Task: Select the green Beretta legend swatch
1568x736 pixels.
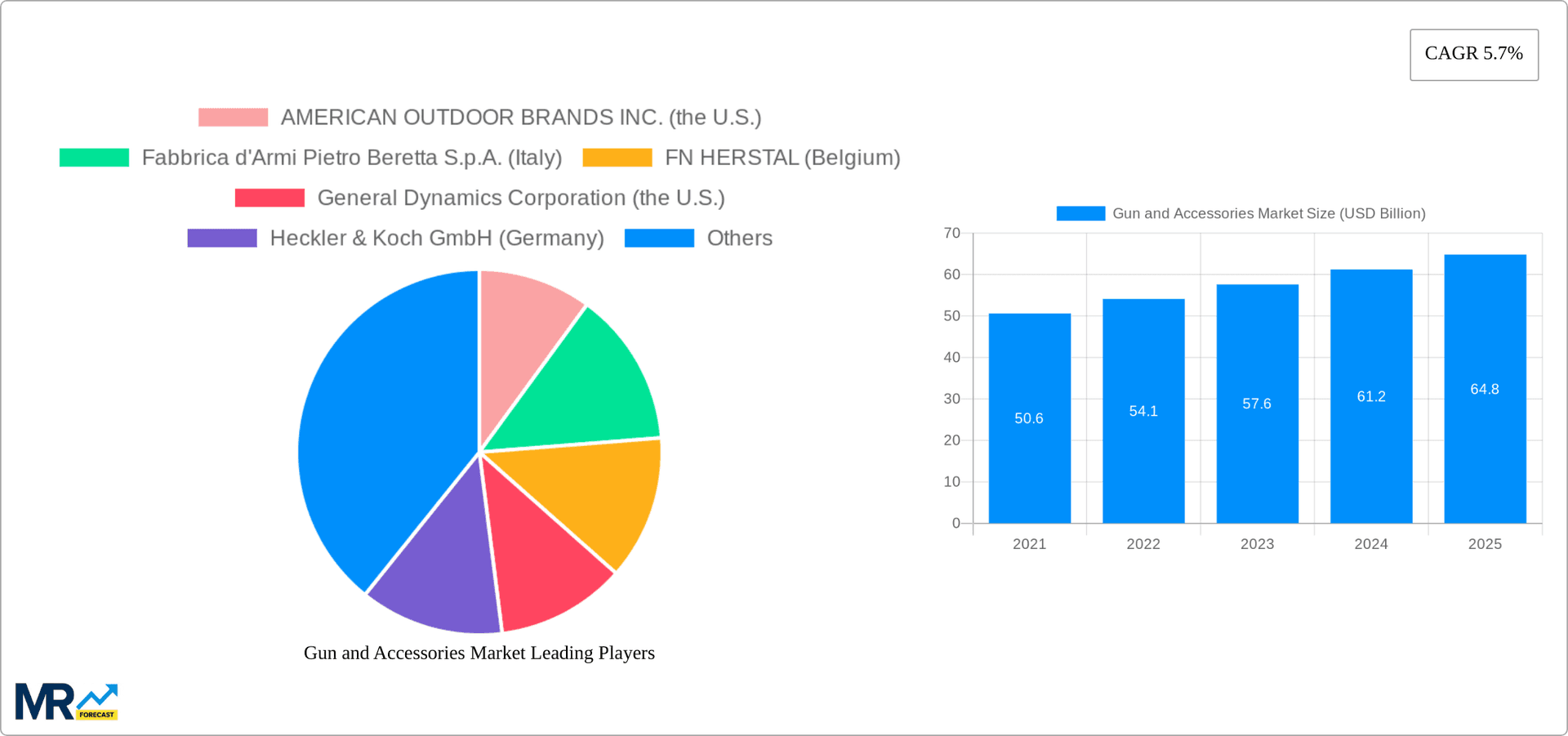Action: (94, 157)
